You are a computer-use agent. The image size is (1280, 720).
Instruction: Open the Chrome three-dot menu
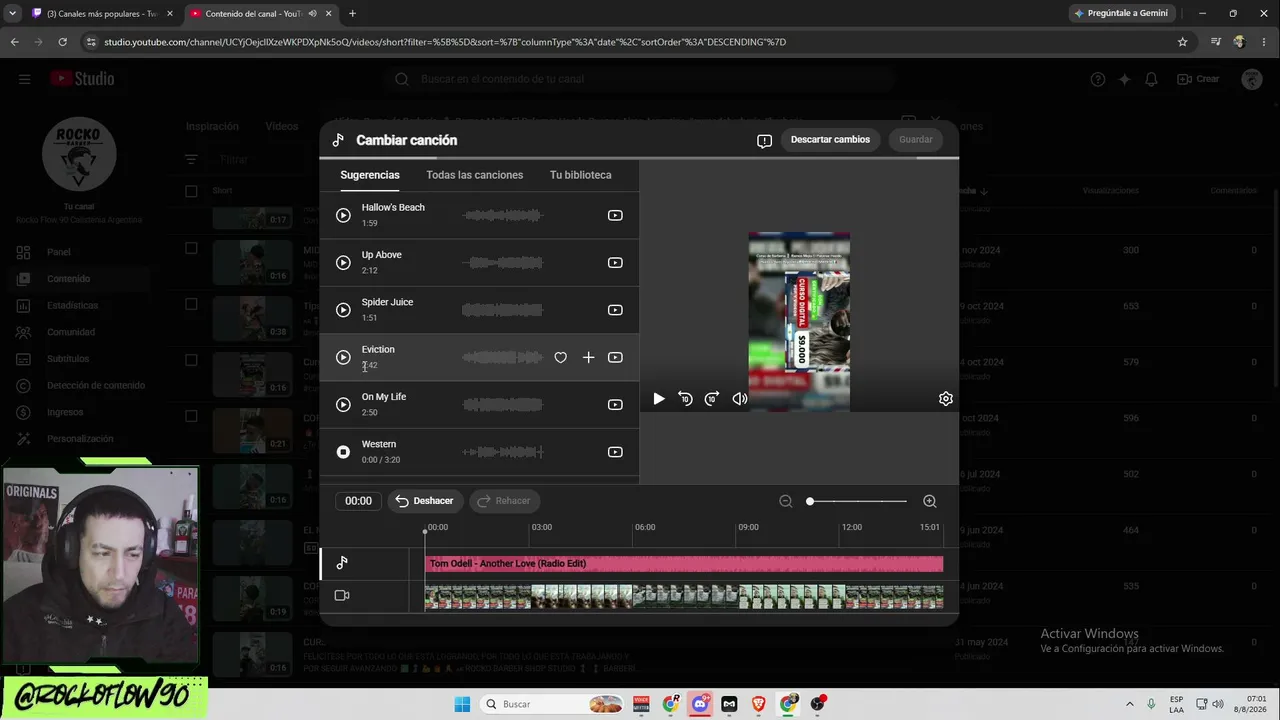(1262, 42)
